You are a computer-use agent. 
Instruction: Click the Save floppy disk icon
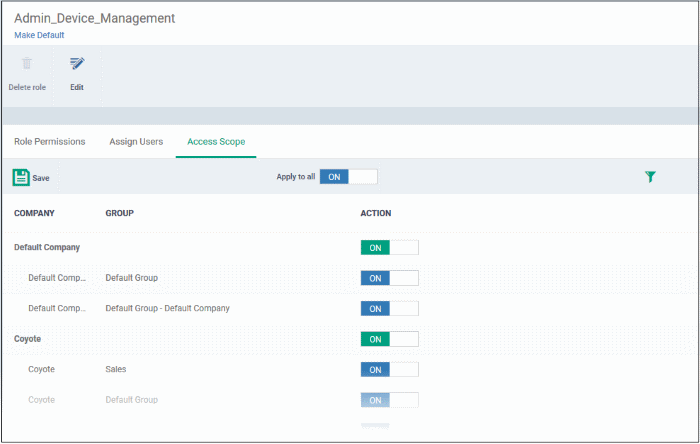click(x=21, y=177)
